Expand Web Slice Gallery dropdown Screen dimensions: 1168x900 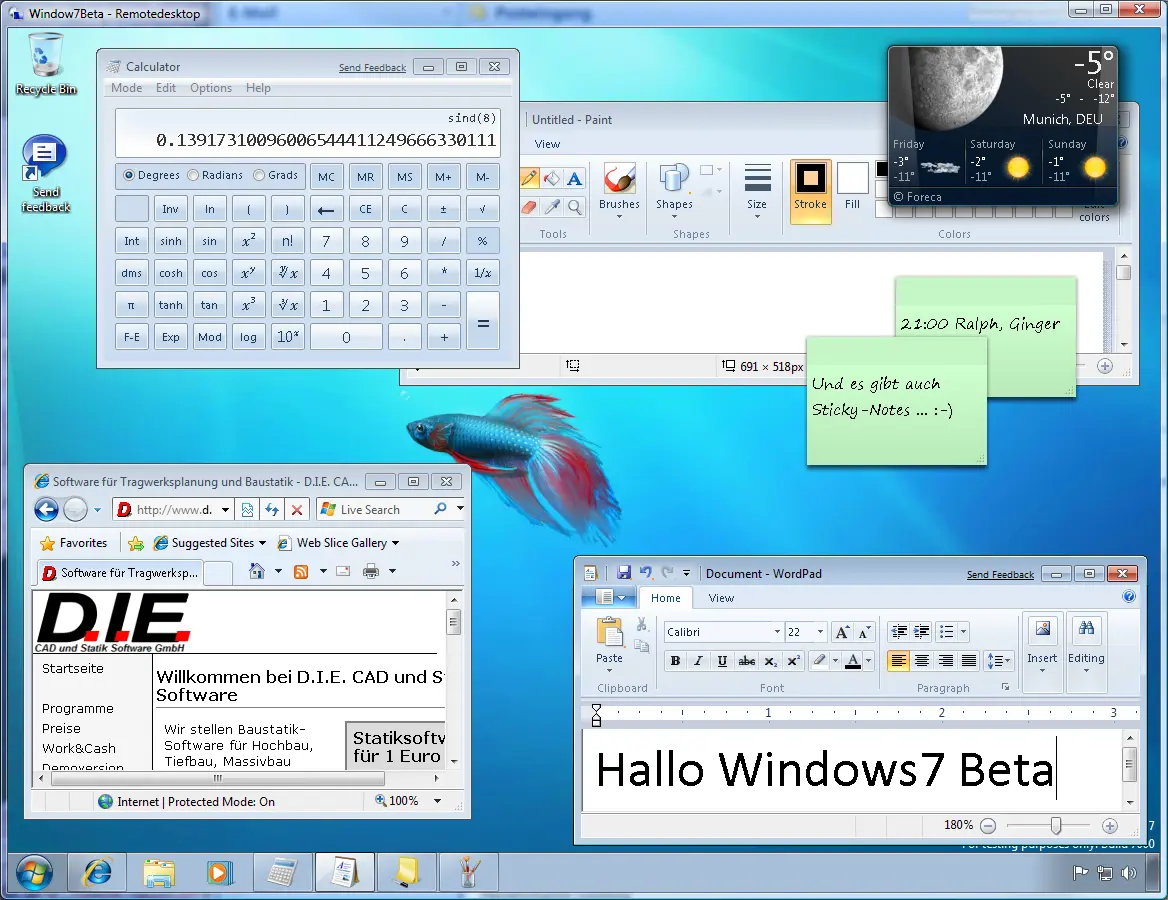pyautogui.click(x=396, y=543)
